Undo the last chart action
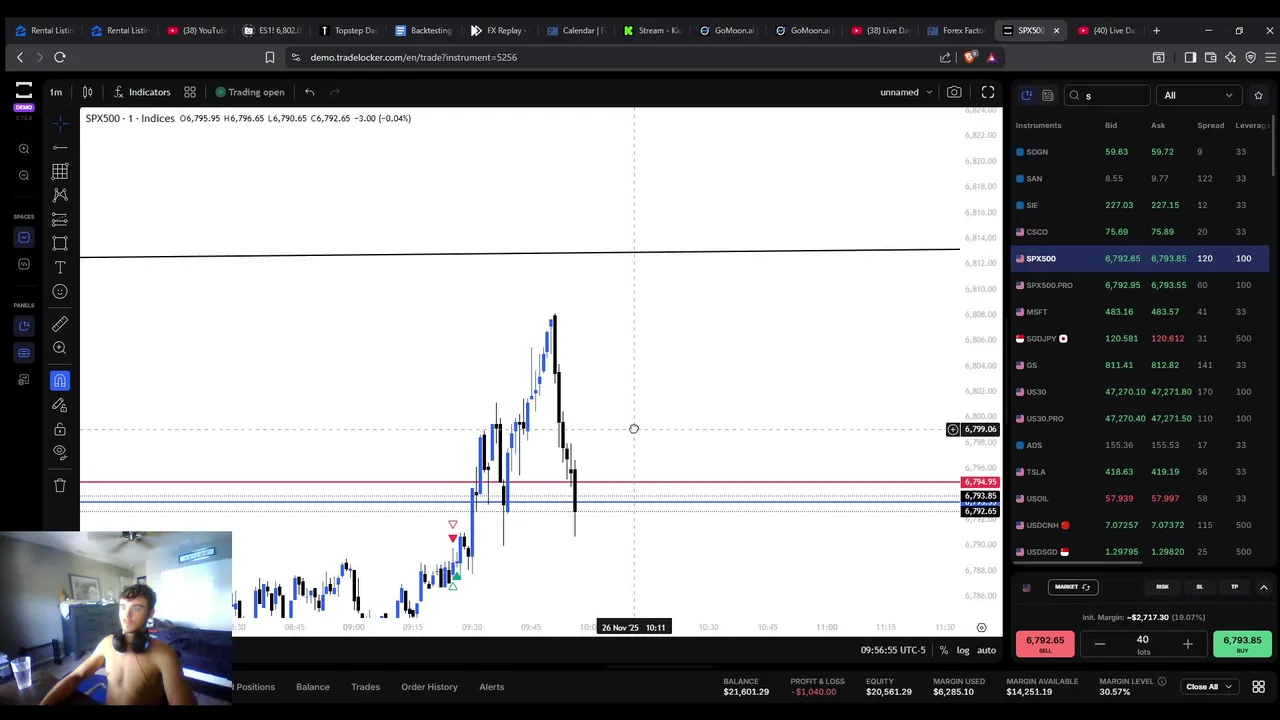Viewport: 1280px width, 720px height. point(310,92)
